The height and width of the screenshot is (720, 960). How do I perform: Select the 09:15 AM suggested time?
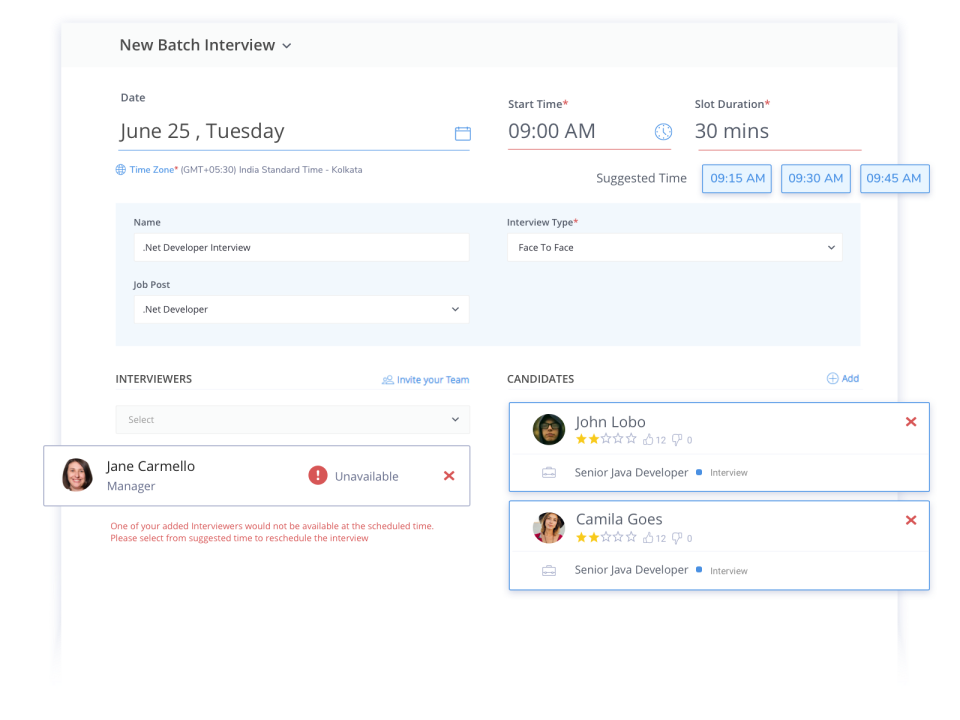[736, 178]
